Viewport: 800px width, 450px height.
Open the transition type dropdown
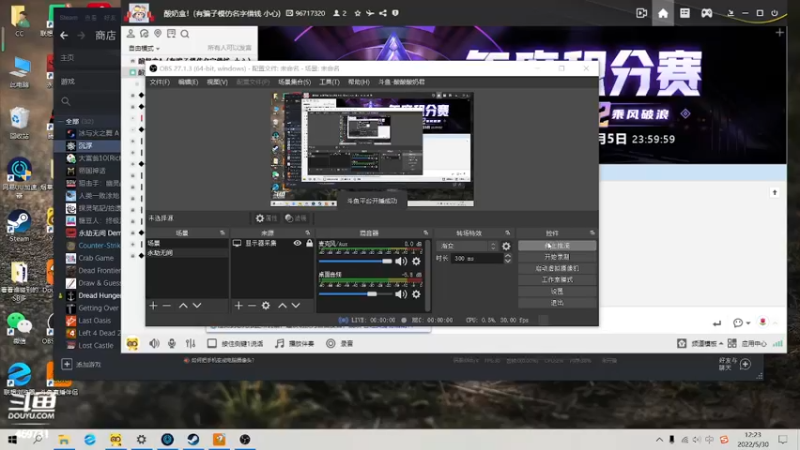[466, 246]
